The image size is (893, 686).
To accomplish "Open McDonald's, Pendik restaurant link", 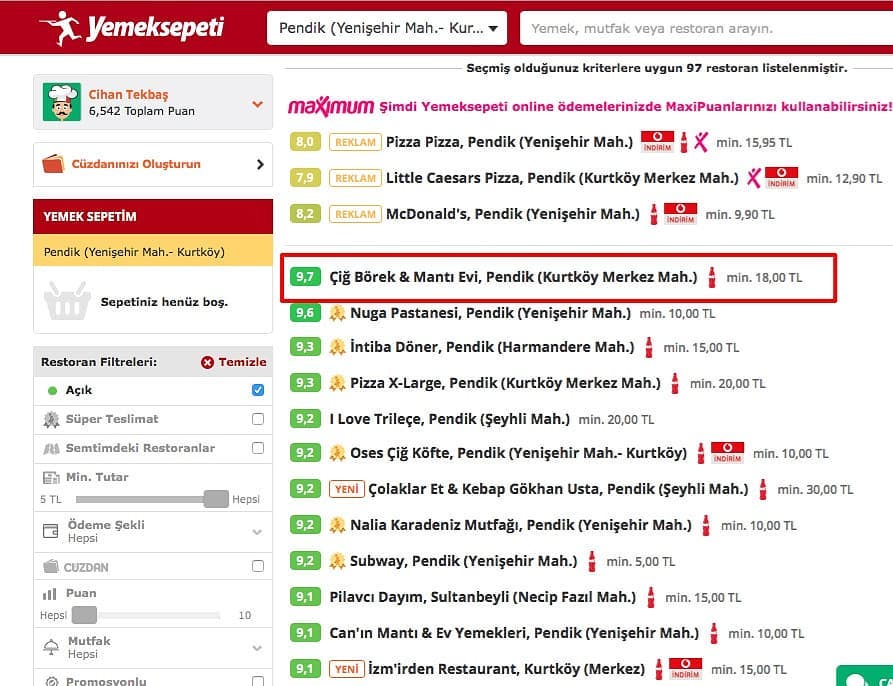I will (x=513, y=214).
